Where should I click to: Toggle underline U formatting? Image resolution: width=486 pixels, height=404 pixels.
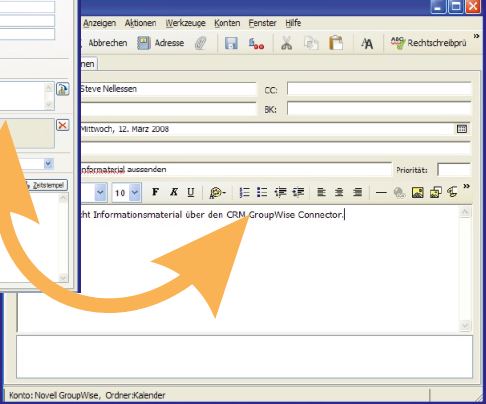[x=191, y=192]
